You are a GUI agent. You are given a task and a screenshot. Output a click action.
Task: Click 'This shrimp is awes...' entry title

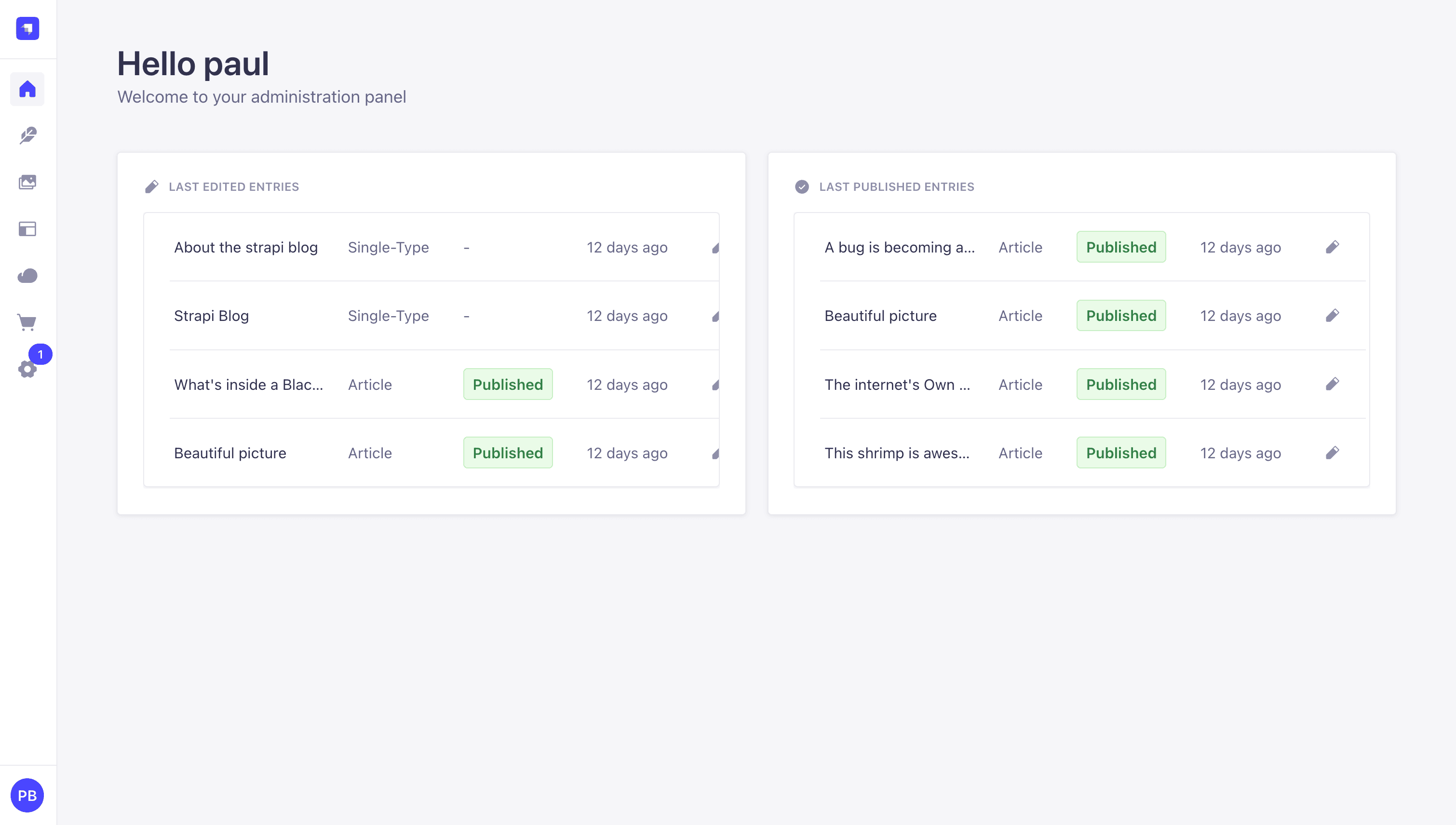897,453
